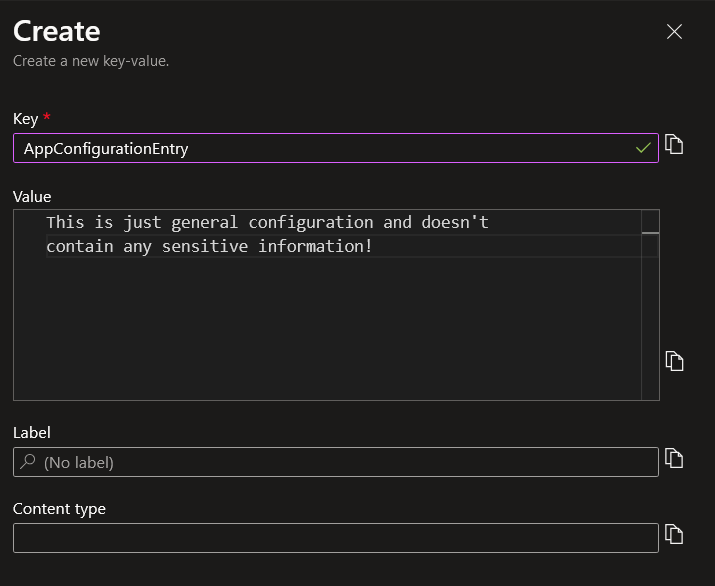The width and height of the screenshot is (715, 586).
Task: Click the Content type caption
Action: point(59,509)
